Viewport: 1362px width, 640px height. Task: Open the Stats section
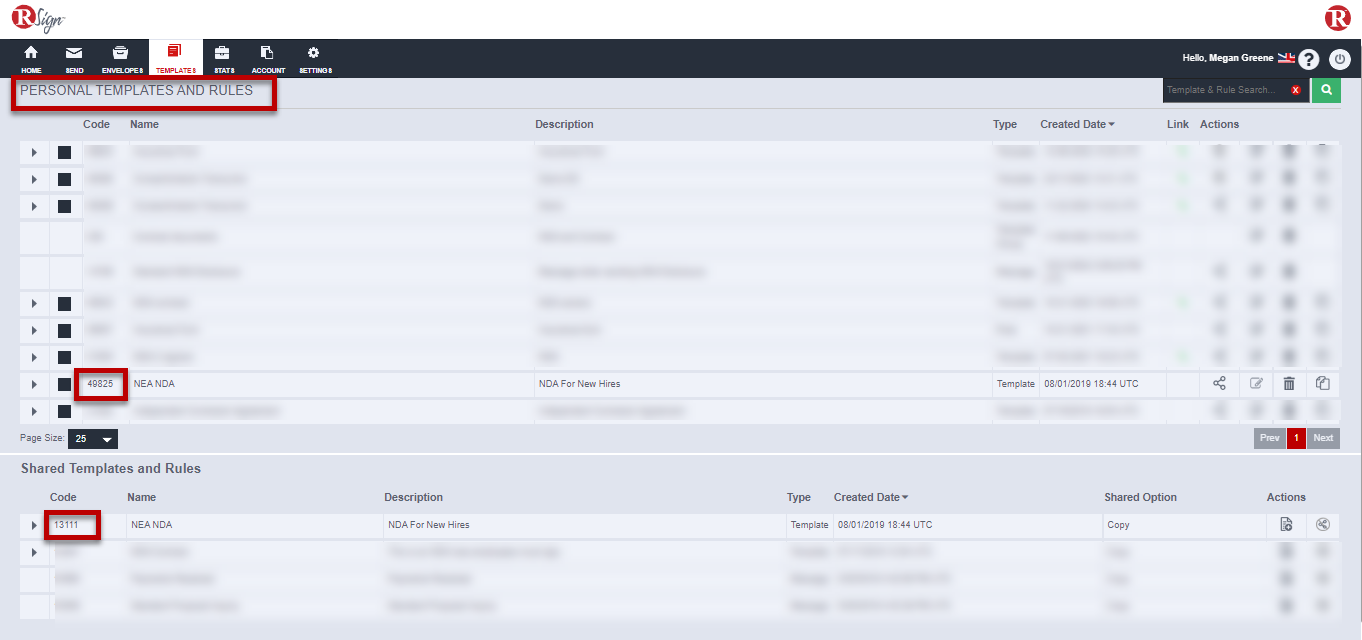click(x=223, y=59)
